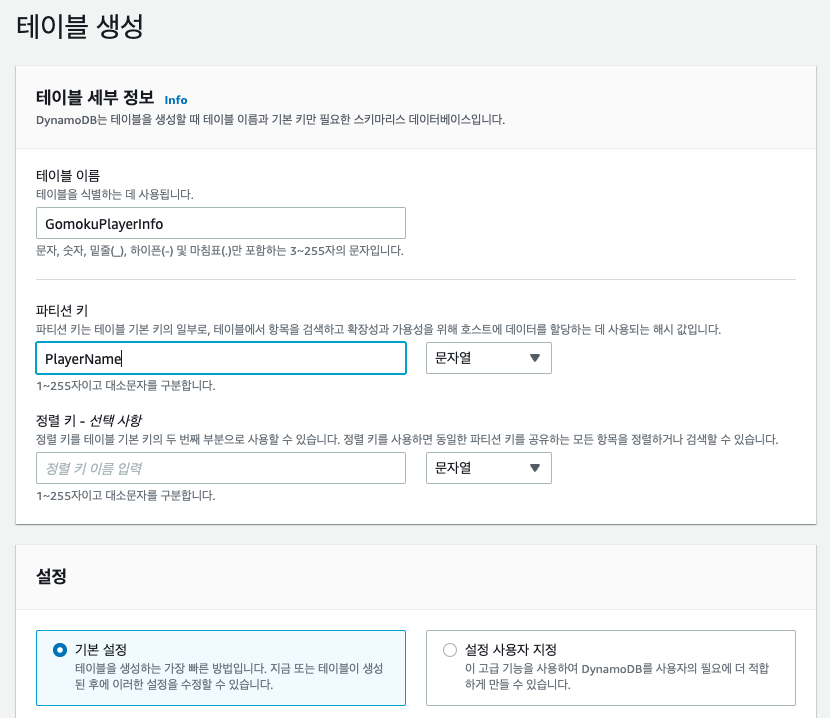Image resolution: width=830 pixels, height=718 pixels.
Task: Focus the 파티션 키 field containing PlayerName
Action: coord(221,358)
